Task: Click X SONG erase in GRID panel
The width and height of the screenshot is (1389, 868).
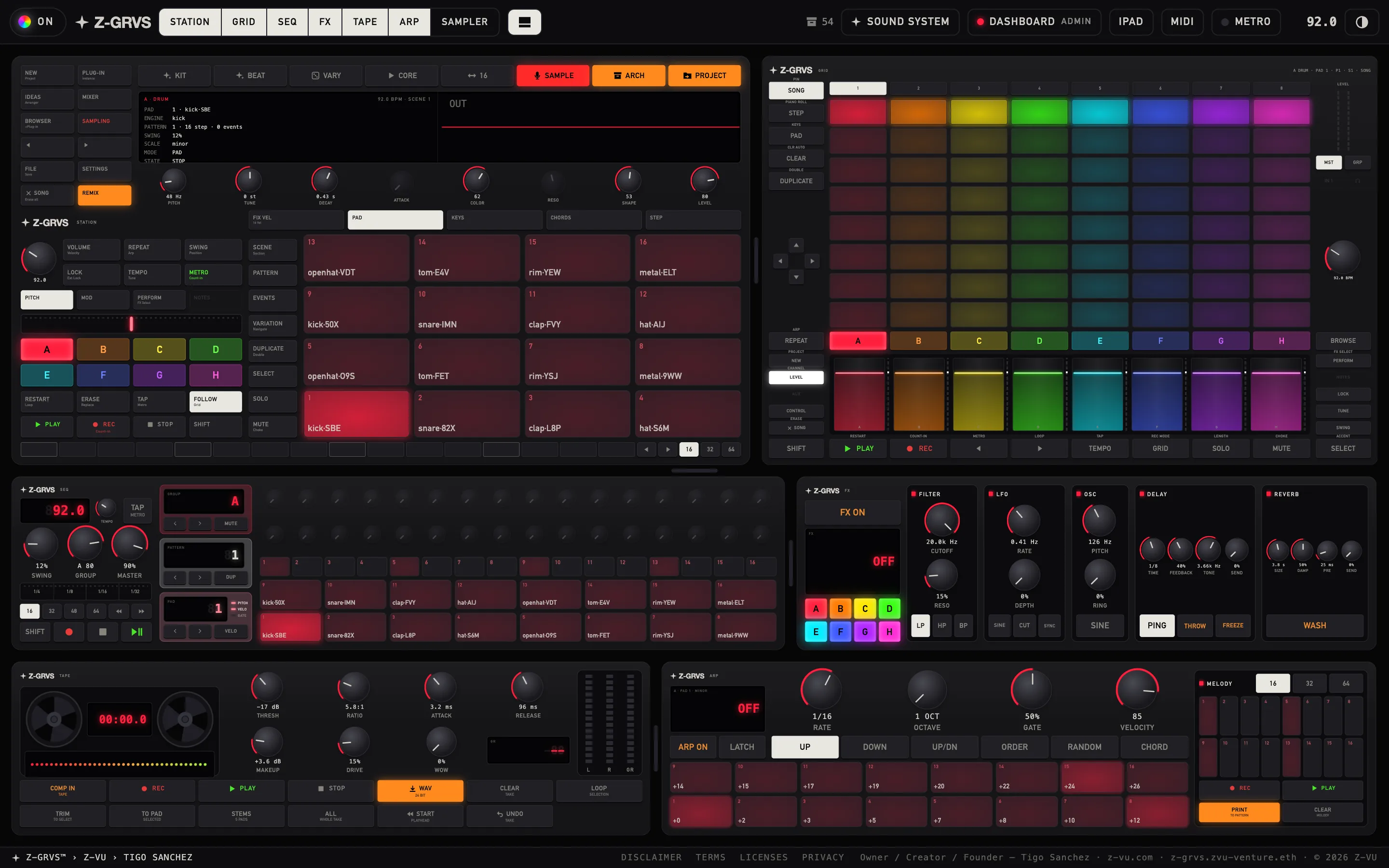Action: click(796, 428)
